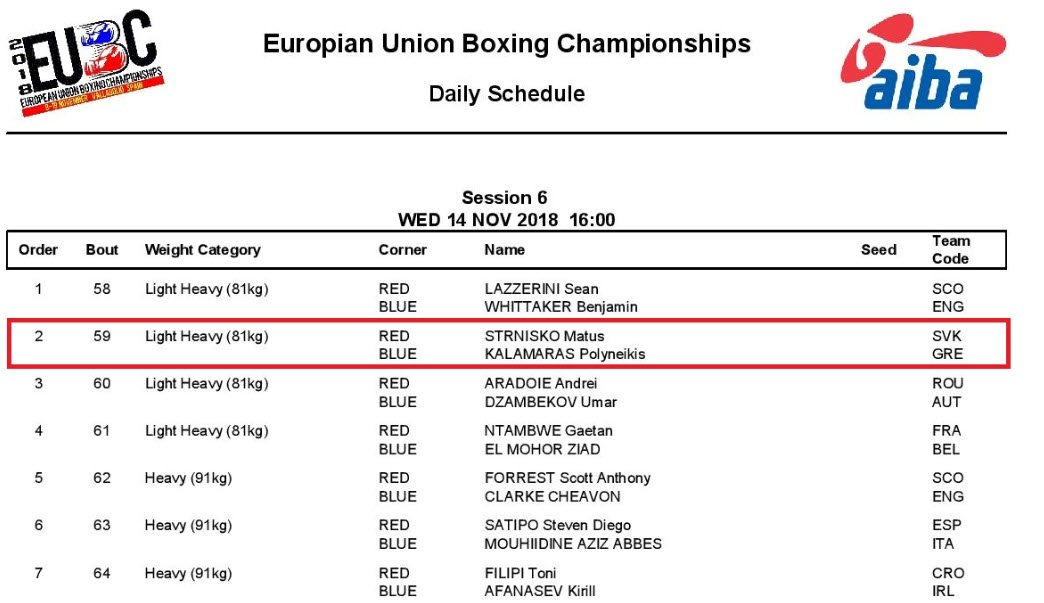Select the name AFANASEV Kirill

(540, 591)
